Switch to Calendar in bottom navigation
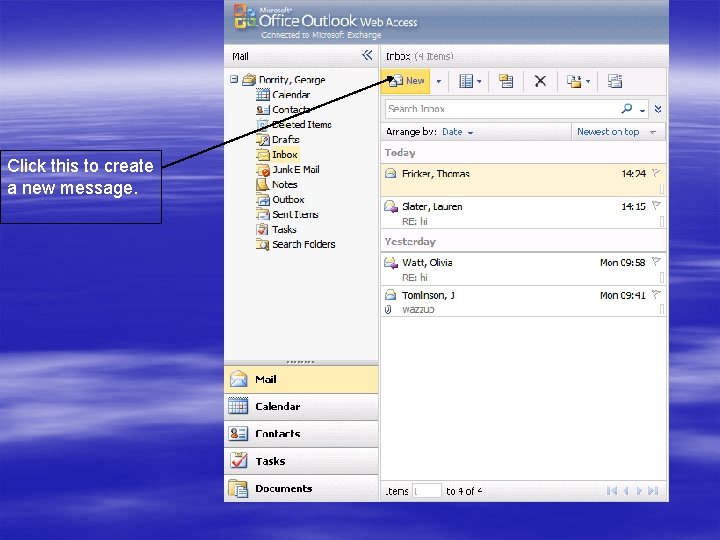Image resolution: width=720 pixels, height=540 pixels. [301, 406]
